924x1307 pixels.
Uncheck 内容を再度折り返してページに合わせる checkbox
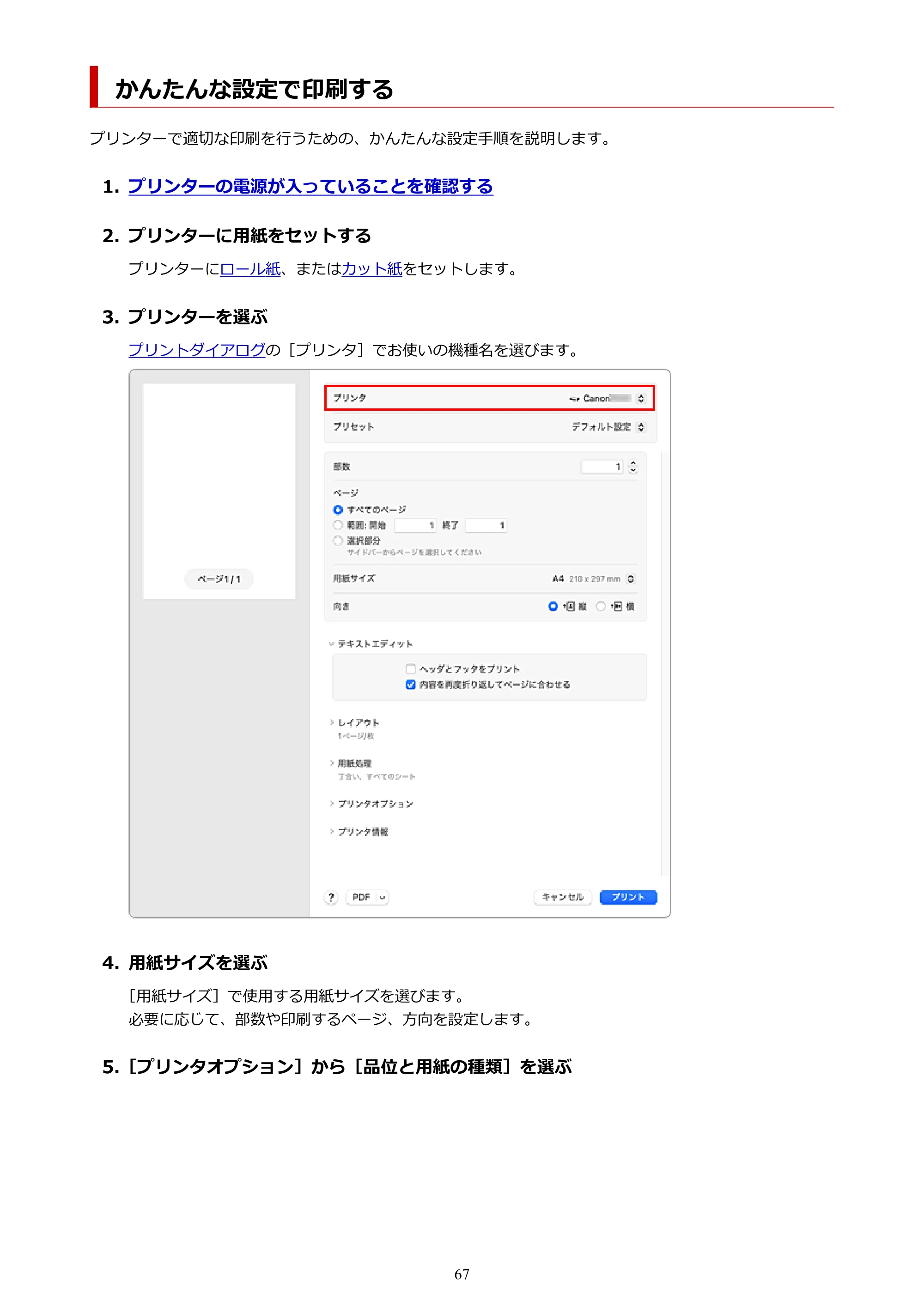(x=410, y=684)
